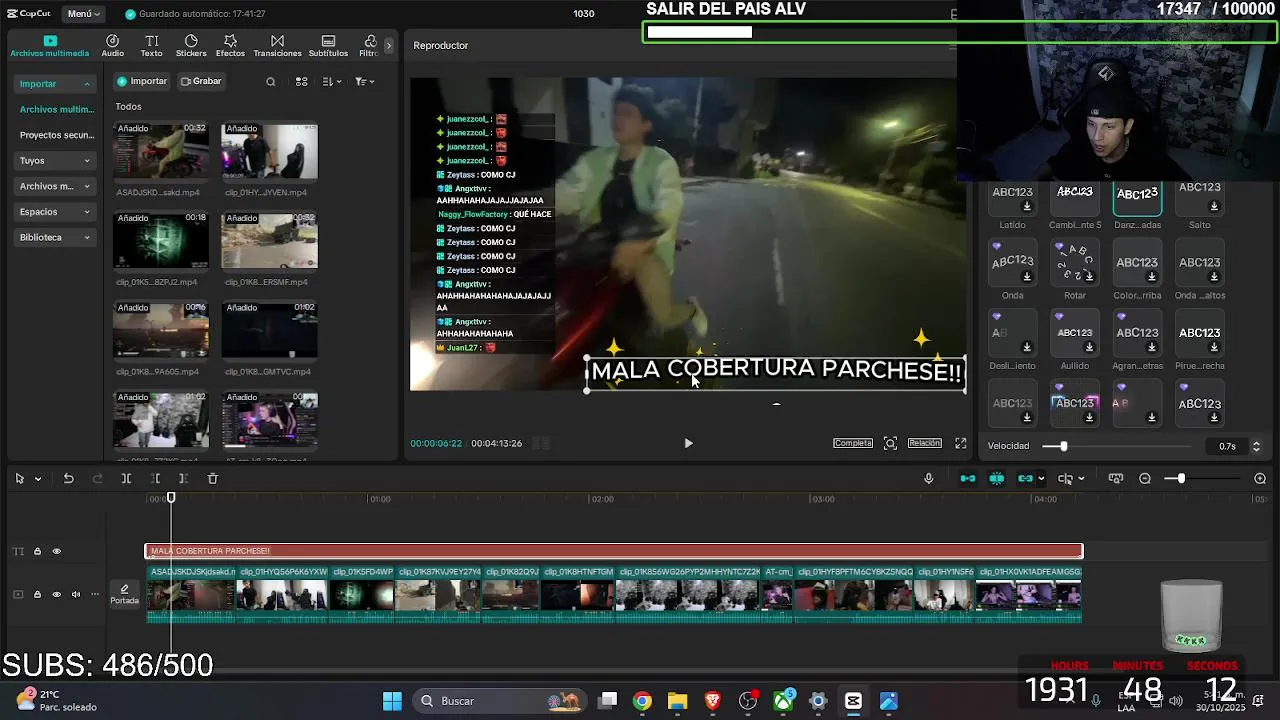
Task: Choose the Rotar text animation
Action: point(1075,264)
